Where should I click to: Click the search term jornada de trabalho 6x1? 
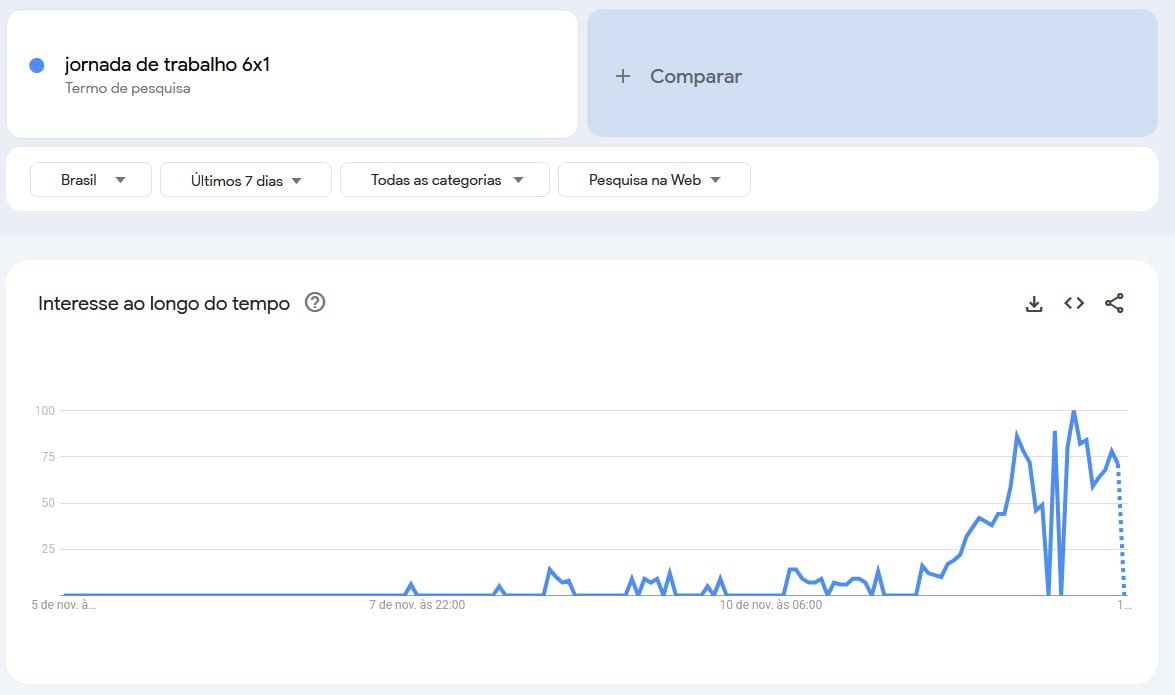(167, 65)
